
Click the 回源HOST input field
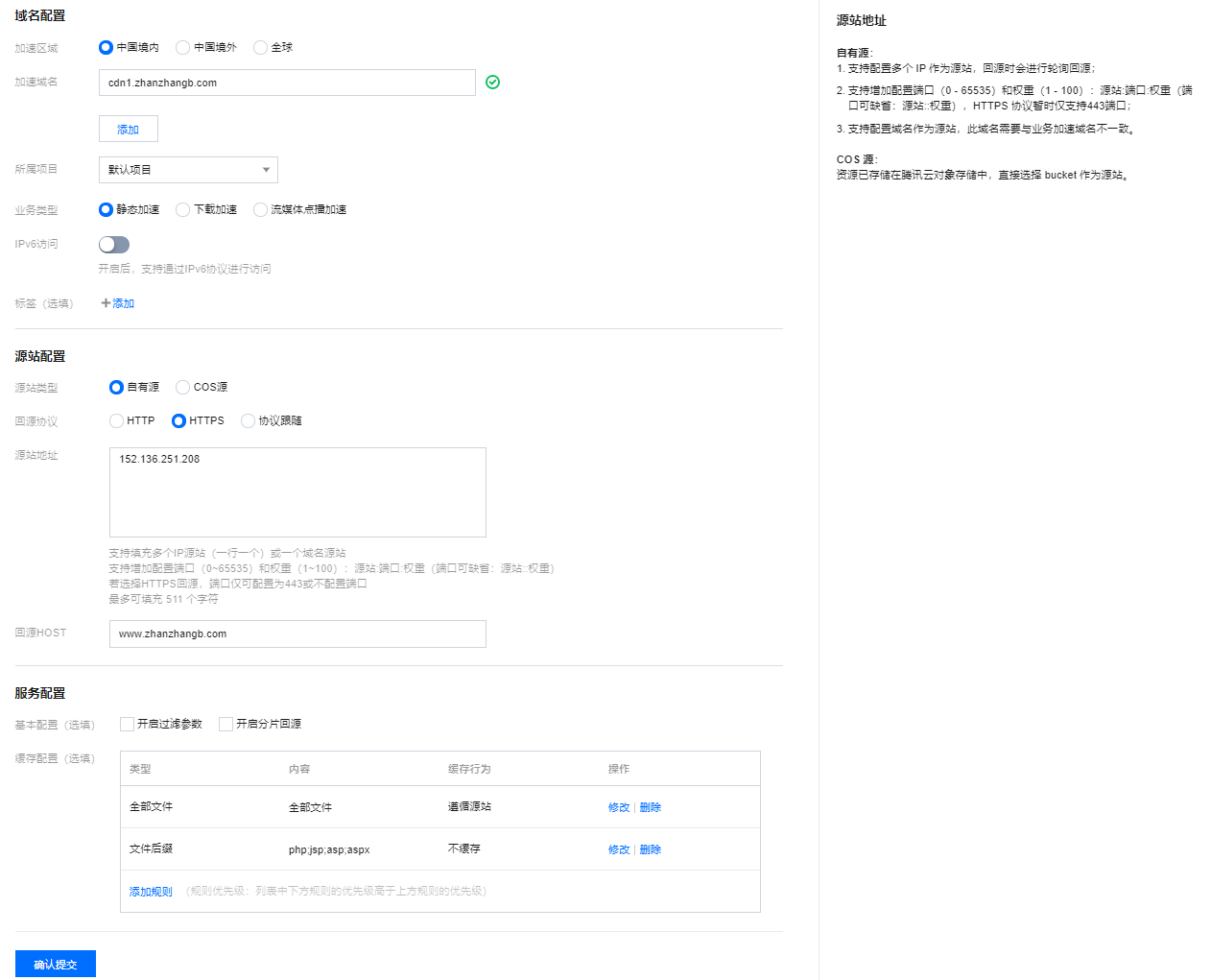(x=297, y=633)
